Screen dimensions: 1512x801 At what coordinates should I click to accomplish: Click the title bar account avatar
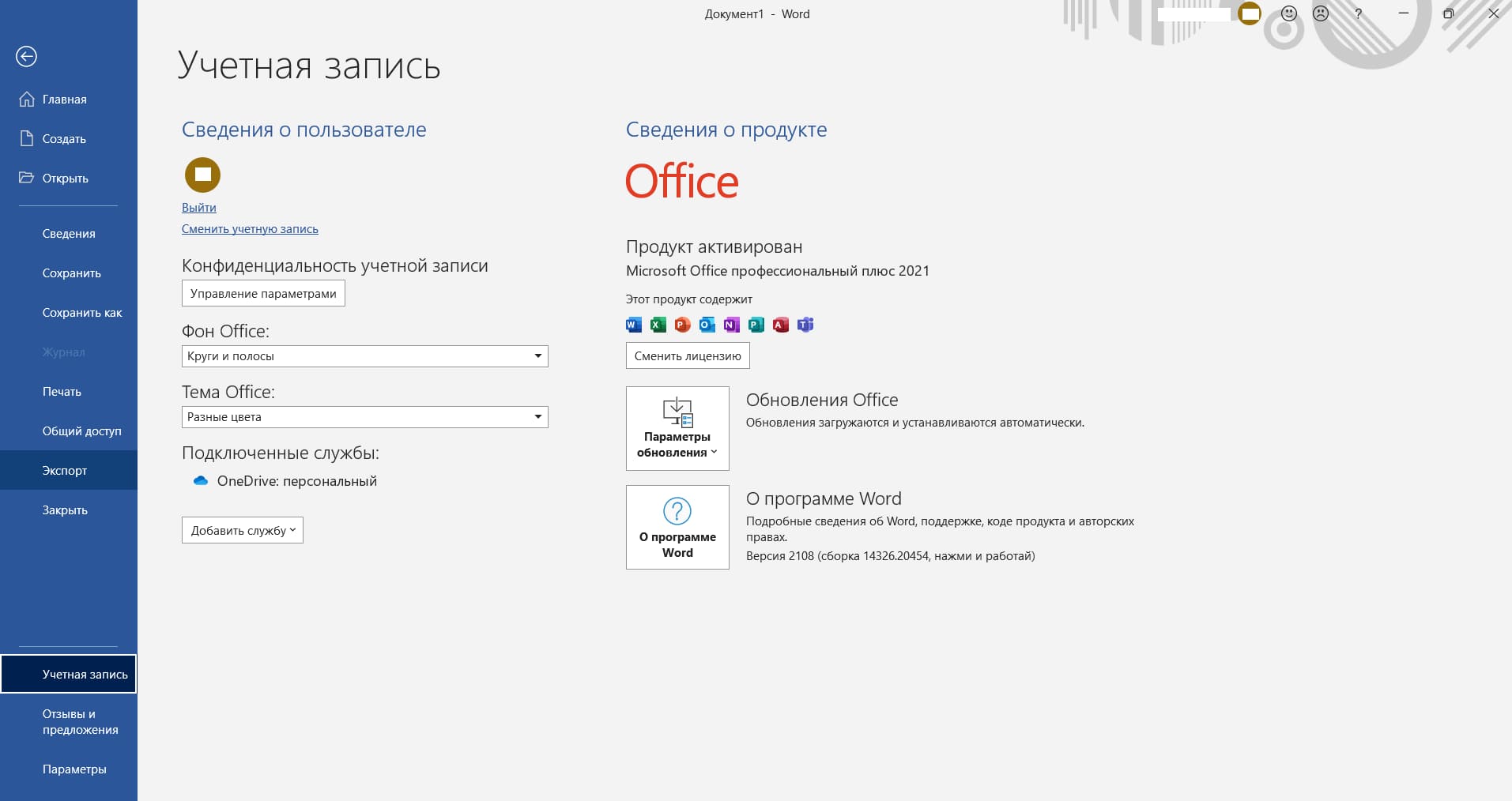click(1250, 13)
